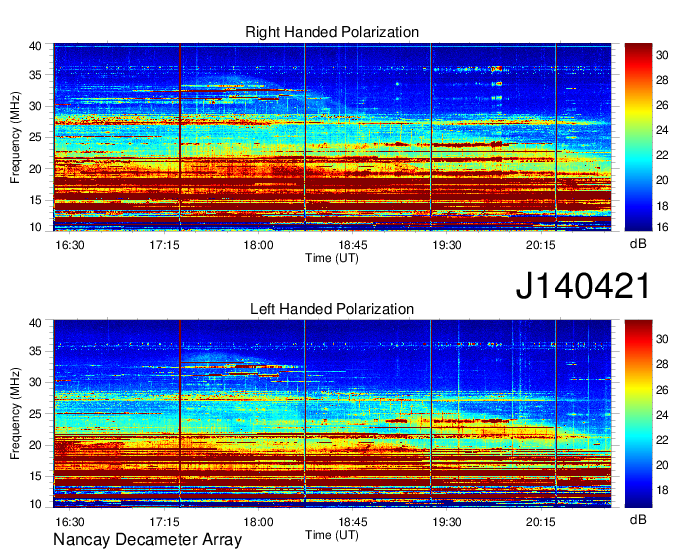Select the 18:00 time tick on the Right Handed plot
680x552 pixels.
[258, 245]
